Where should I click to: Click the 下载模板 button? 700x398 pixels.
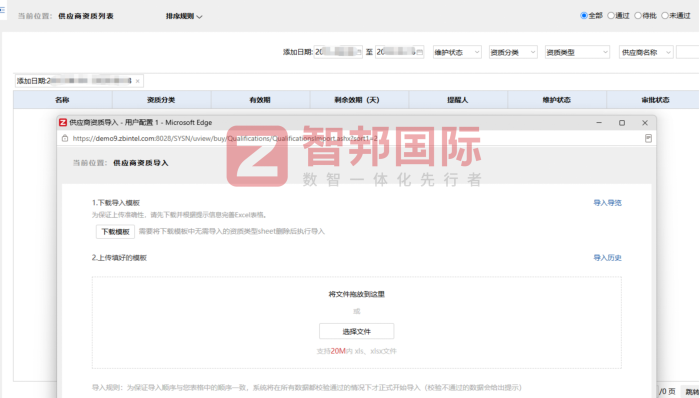point(115,232)
